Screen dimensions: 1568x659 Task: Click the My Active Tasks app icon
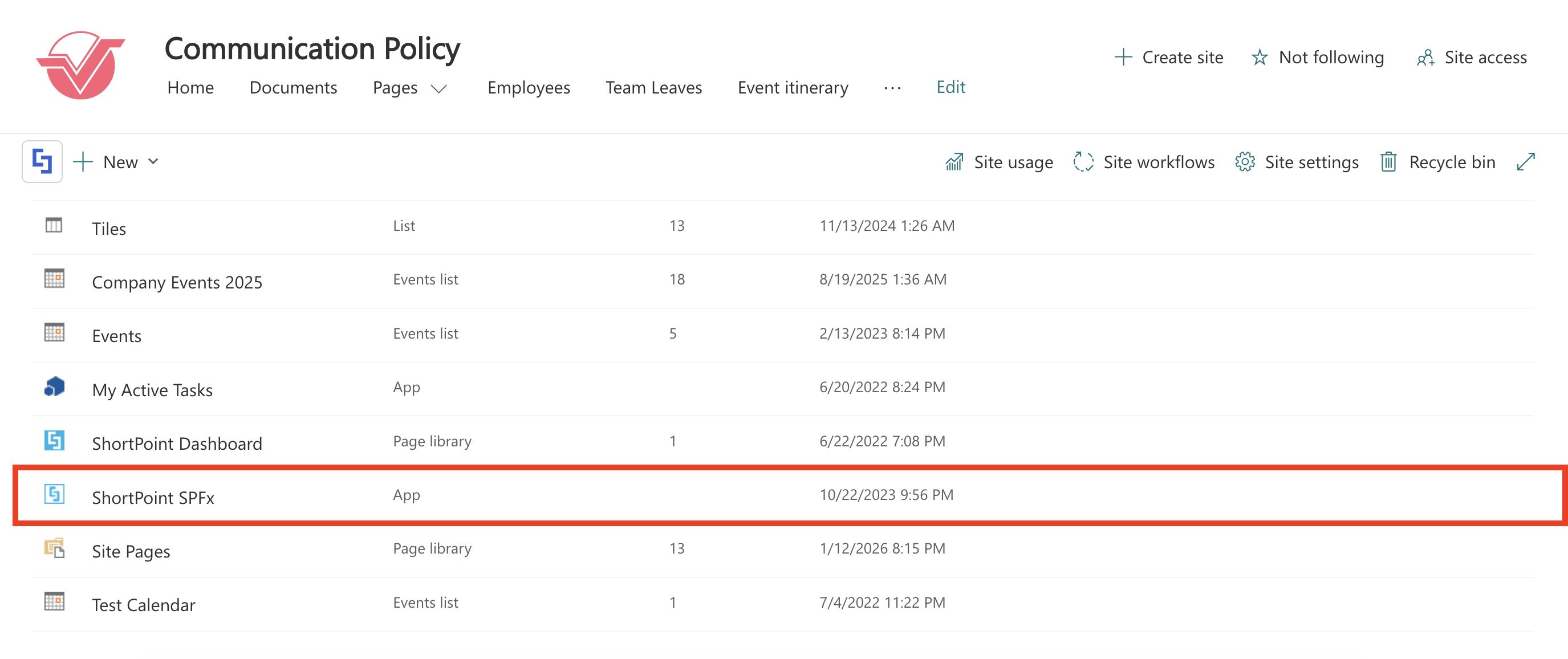[54, 387]
